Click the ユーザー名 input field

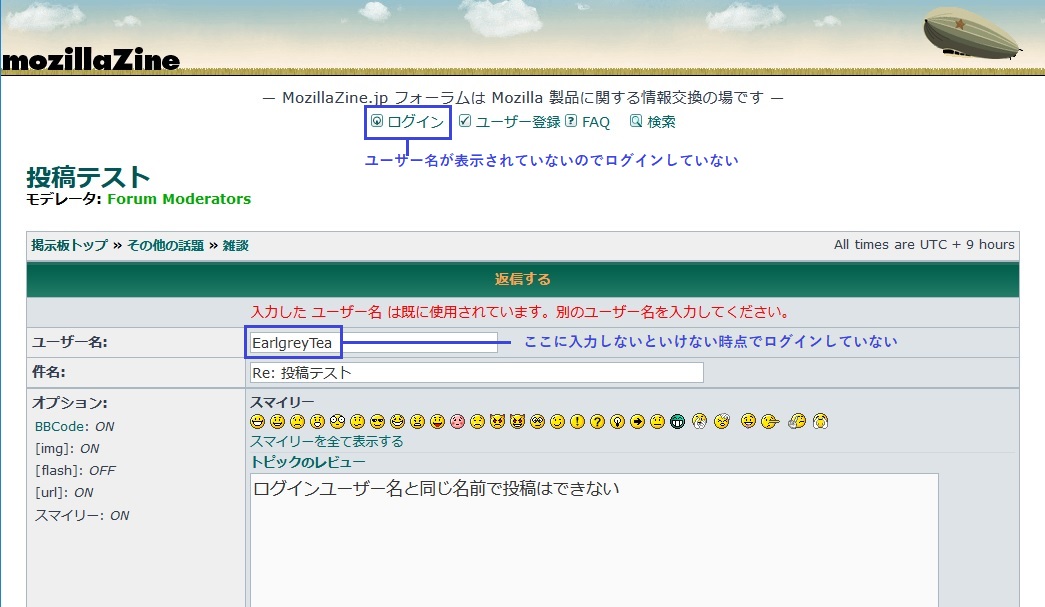pos(373,343)
